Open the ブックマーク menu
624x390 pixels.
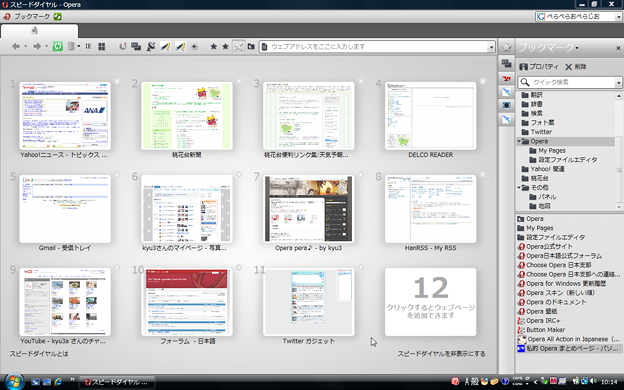(32, 17)
